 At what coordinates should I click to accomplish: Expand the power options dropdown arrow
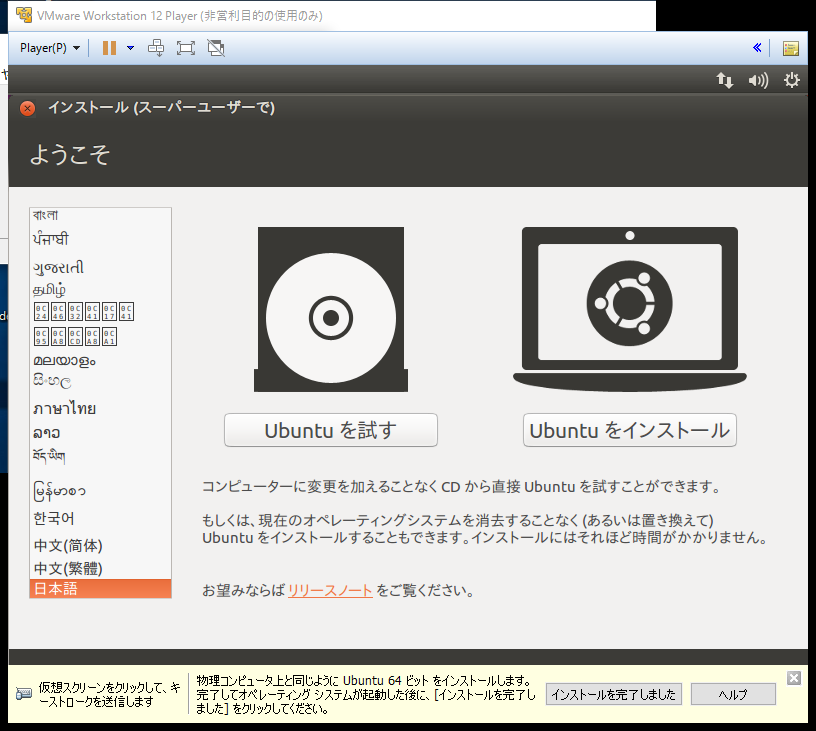tap(130, 48)
